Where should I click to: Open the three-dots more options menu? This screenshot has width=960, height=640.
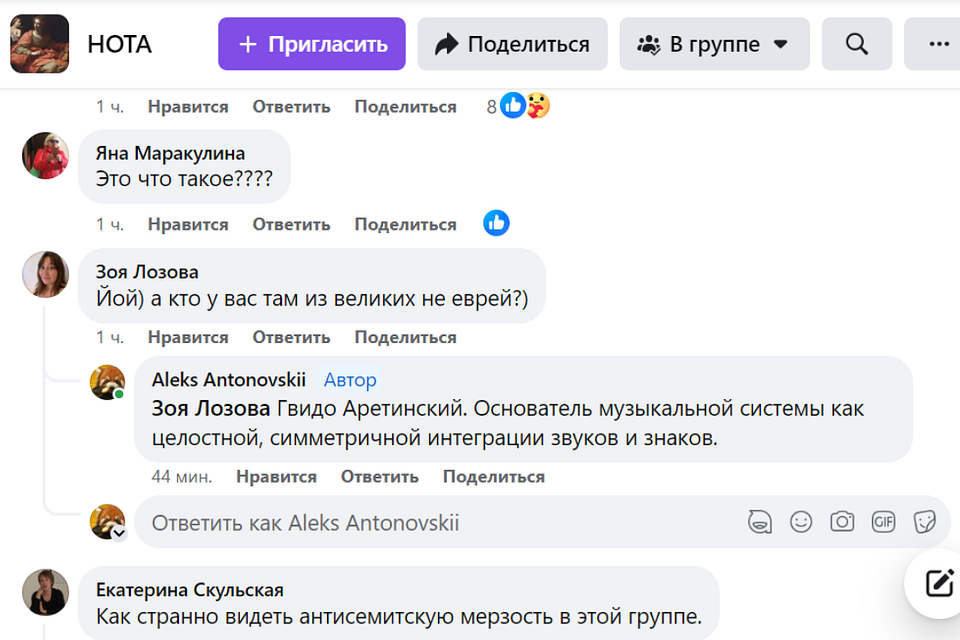937,44
